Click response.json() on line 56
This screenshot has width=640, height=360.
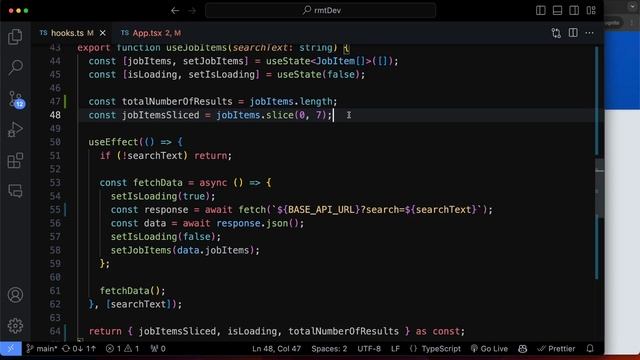coord(258,223)
